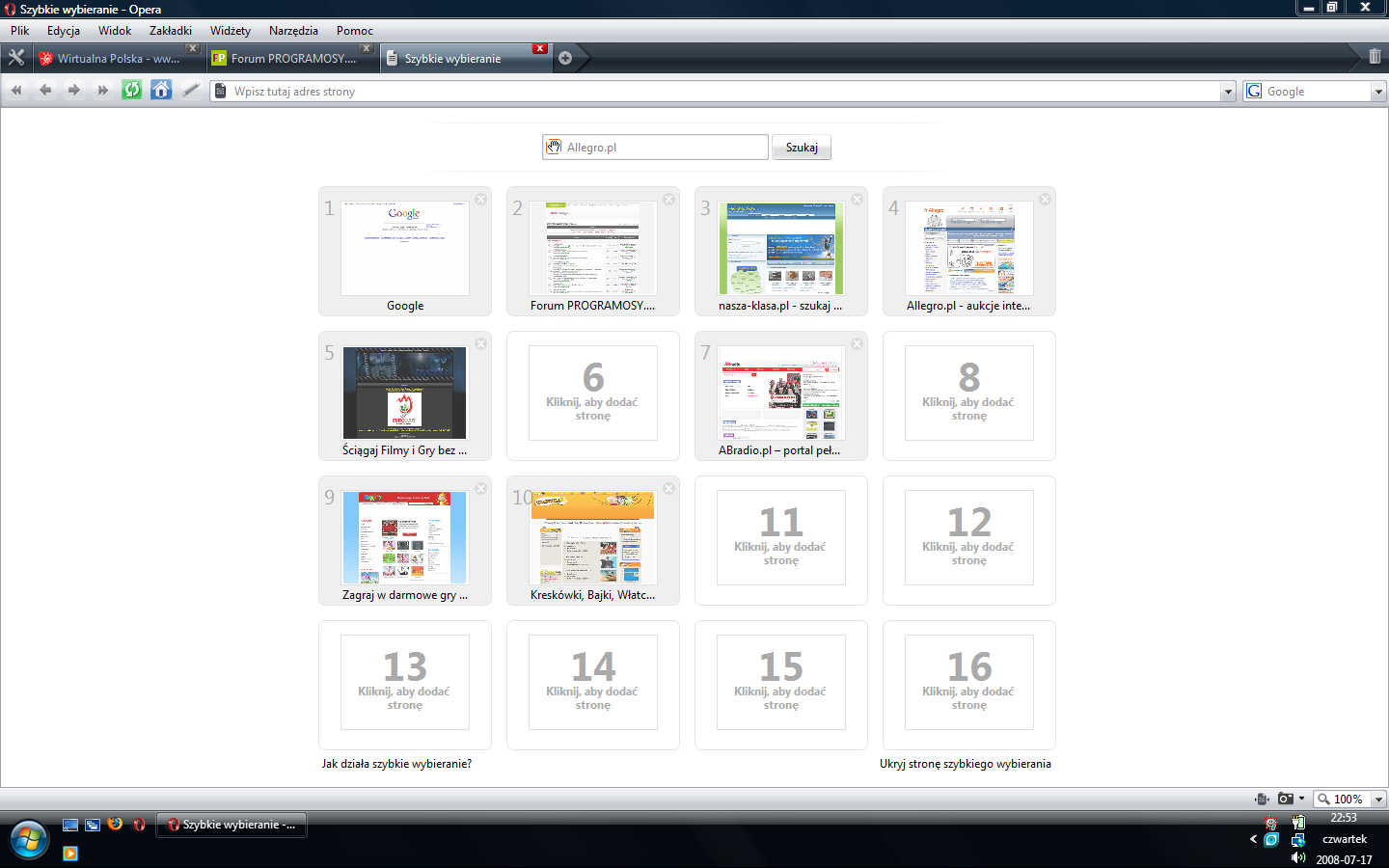Remove the Allegro.pl speed dial entry
The width and height of the screenshot is (1389, 868).
(x=1045, y=199)
